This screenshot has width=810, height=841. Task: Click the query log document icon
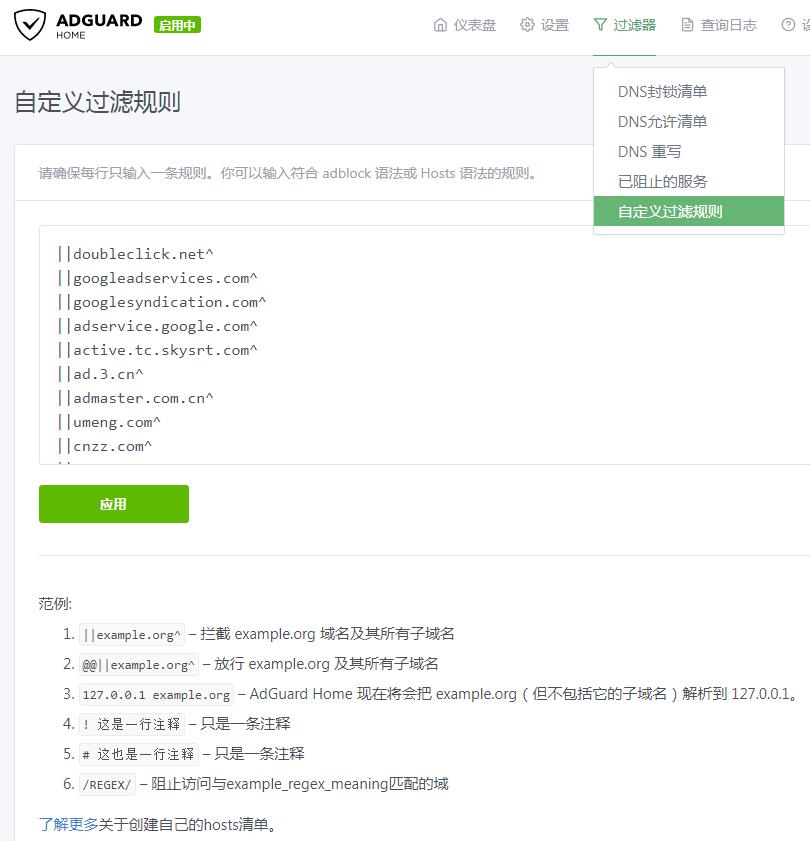pos(687,25)
